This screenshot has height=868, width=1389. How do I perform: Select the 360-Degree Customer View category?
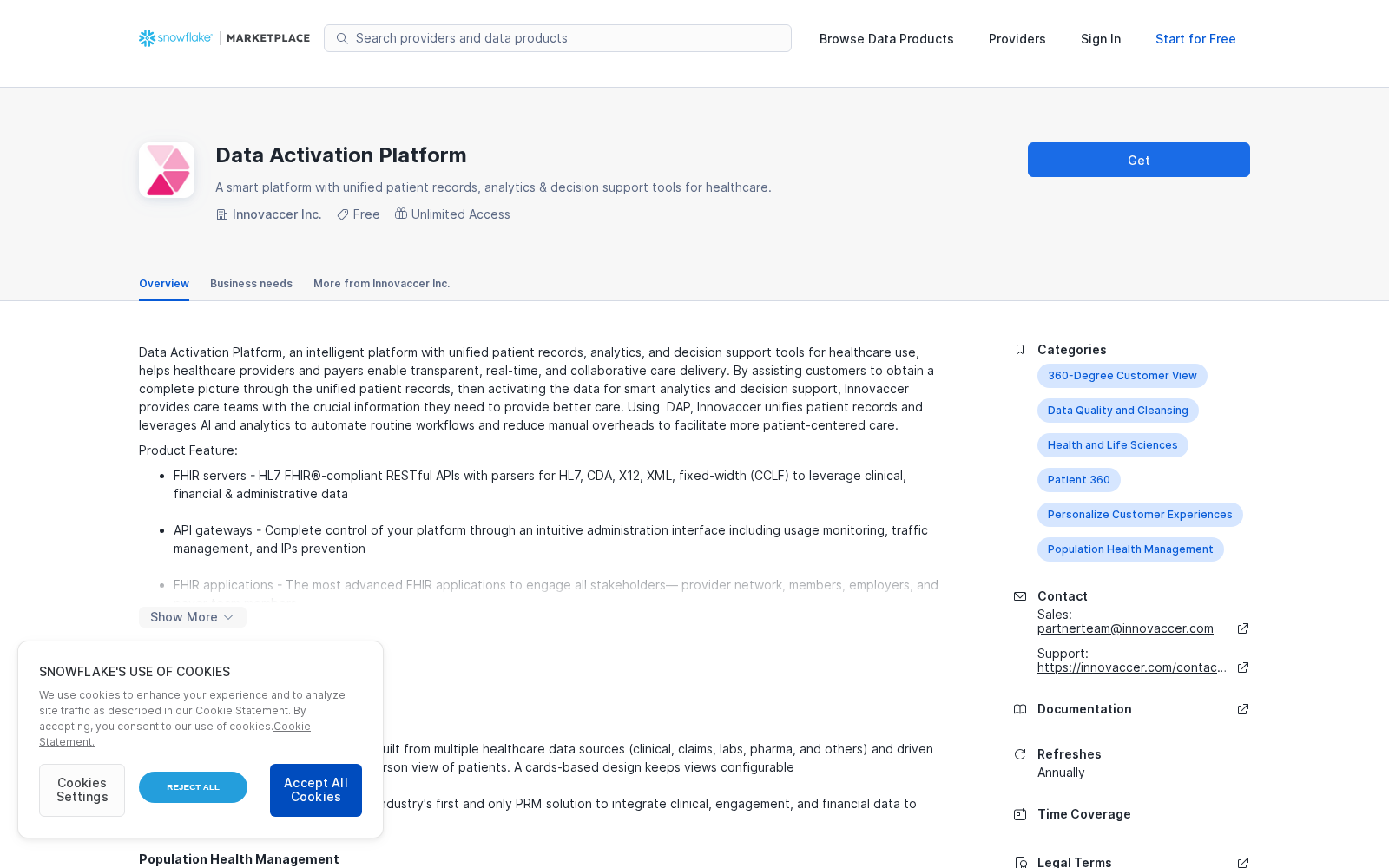tap(1122, 376)
